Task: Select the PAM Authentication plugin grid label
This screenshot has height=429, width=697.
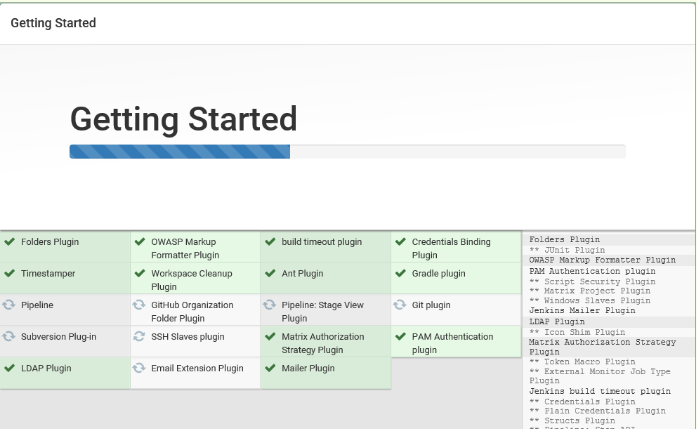Action: [x=453, y=343]
